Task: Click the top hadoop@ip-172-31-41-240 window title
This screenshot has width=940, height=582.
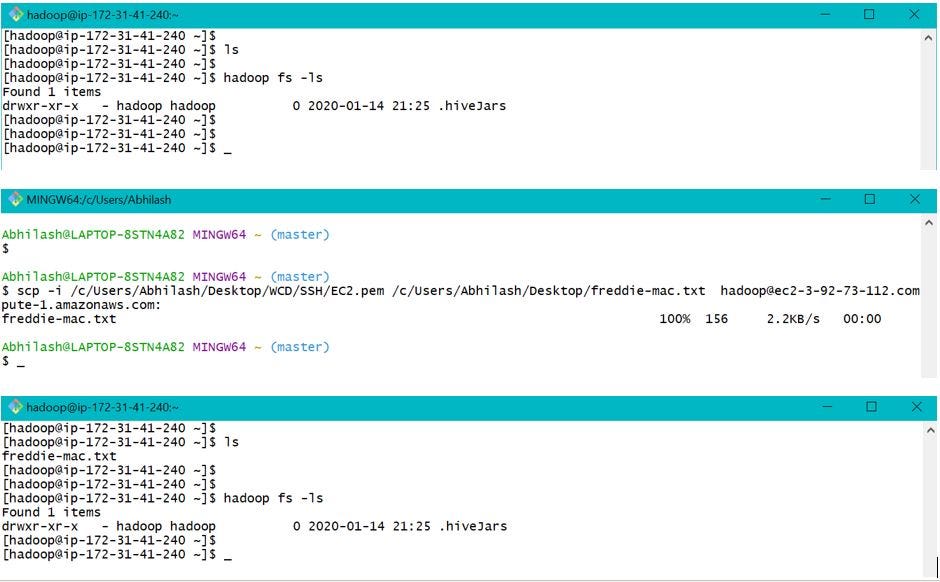Action: click(103, 14)
